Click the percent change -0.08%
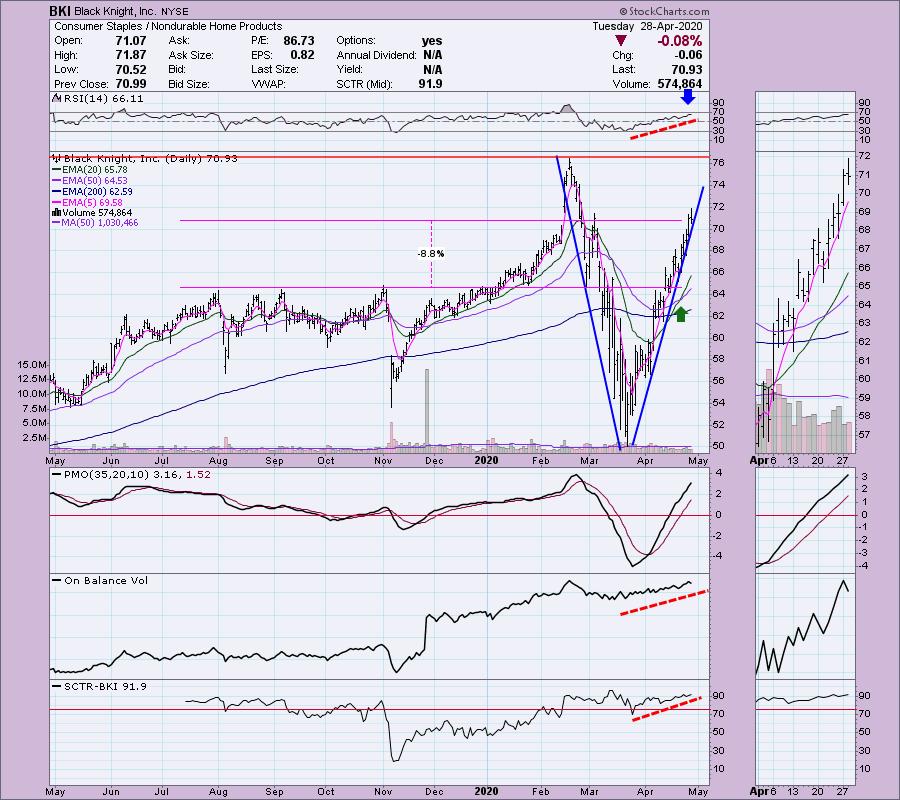Viewport: 900px width, 800px height. coord(680,41)
